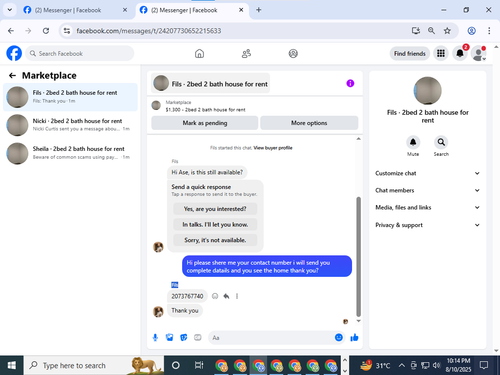Open the Friends icon in top navigation
Viewport: 500px width, 375px height.
(x=246, y=53)
